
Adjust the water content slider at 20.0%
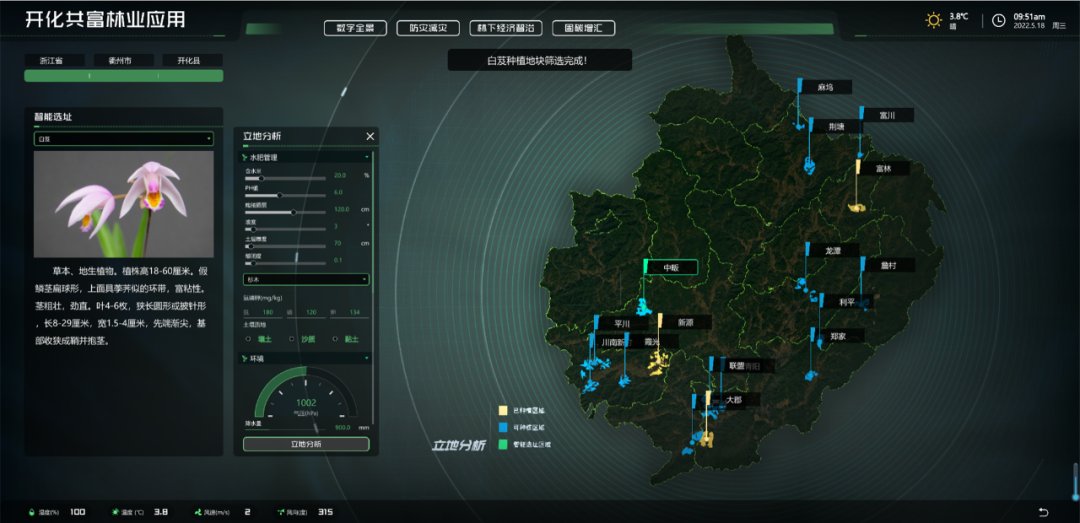tap(285, 178)
